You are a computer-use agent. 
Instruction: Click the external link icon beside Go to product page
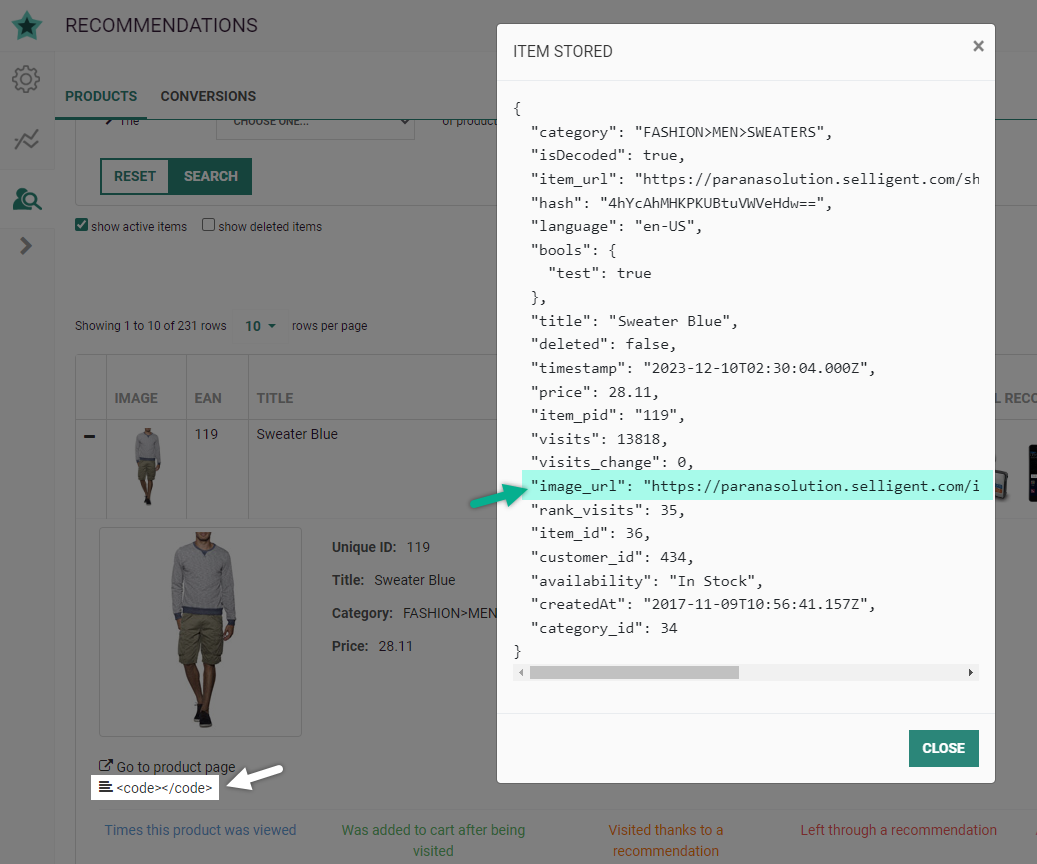106,767
